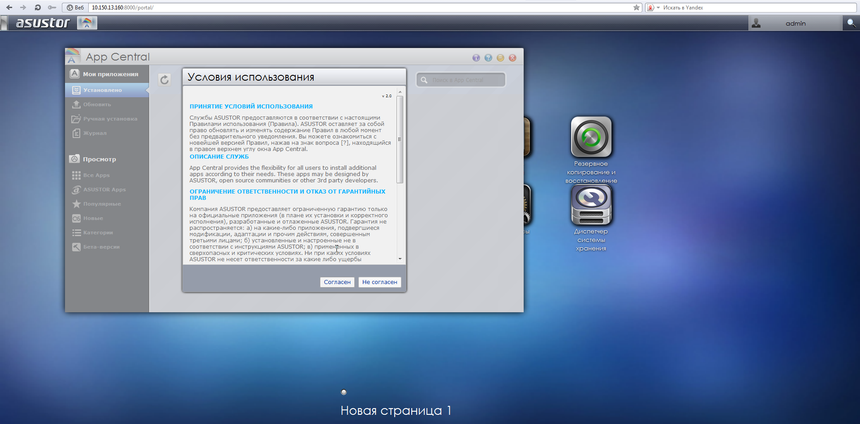
Task: Select Все Apps in the sidebar
Action: click(96, 175)
